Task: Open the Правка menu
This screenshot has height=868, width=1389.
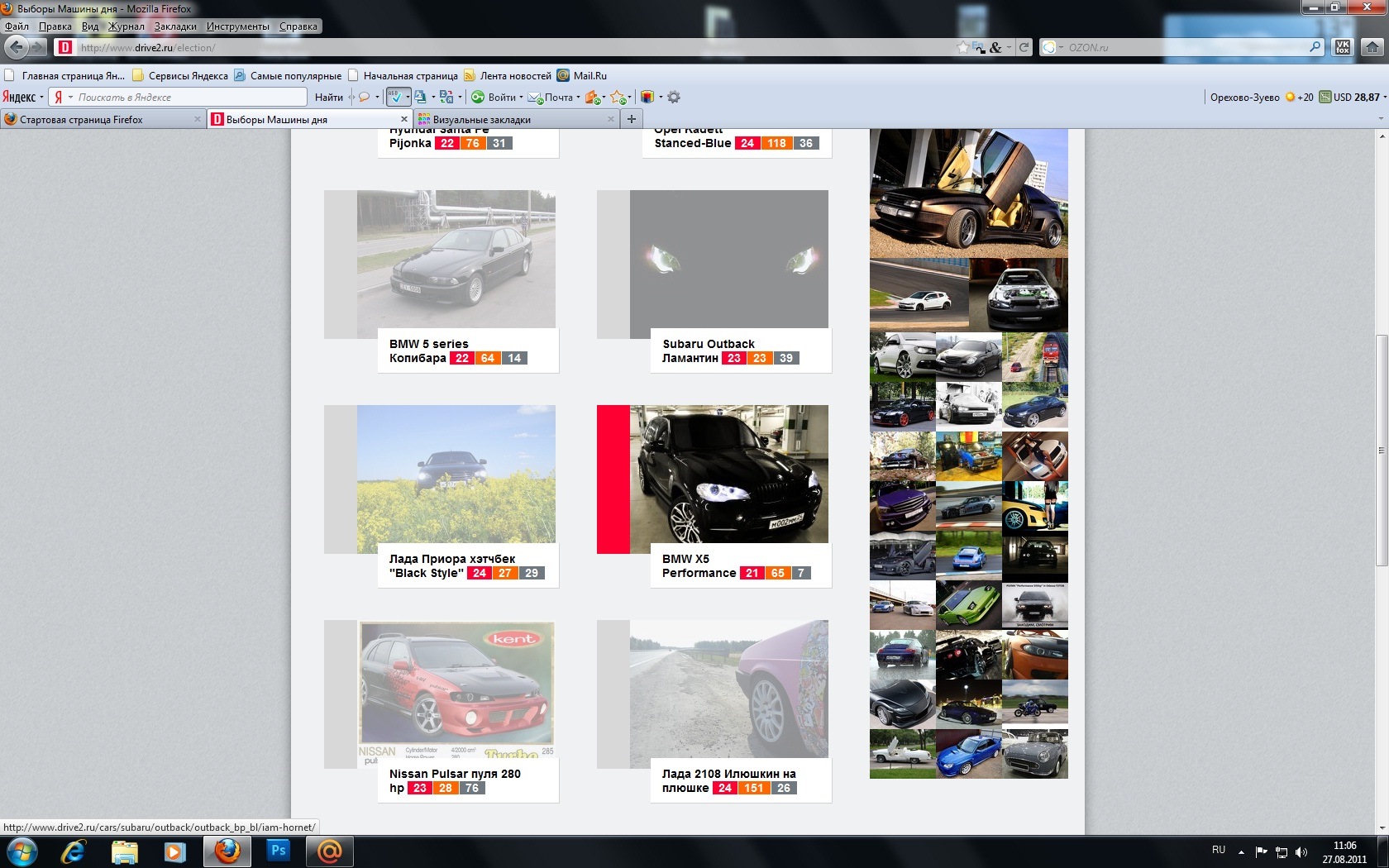Action: 55,26
